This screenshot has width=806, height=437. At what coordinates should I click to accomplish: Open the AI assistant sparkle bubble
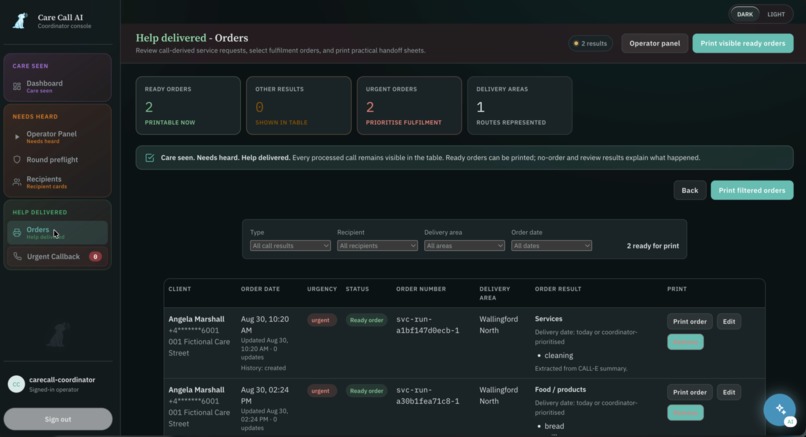(780, 409)
